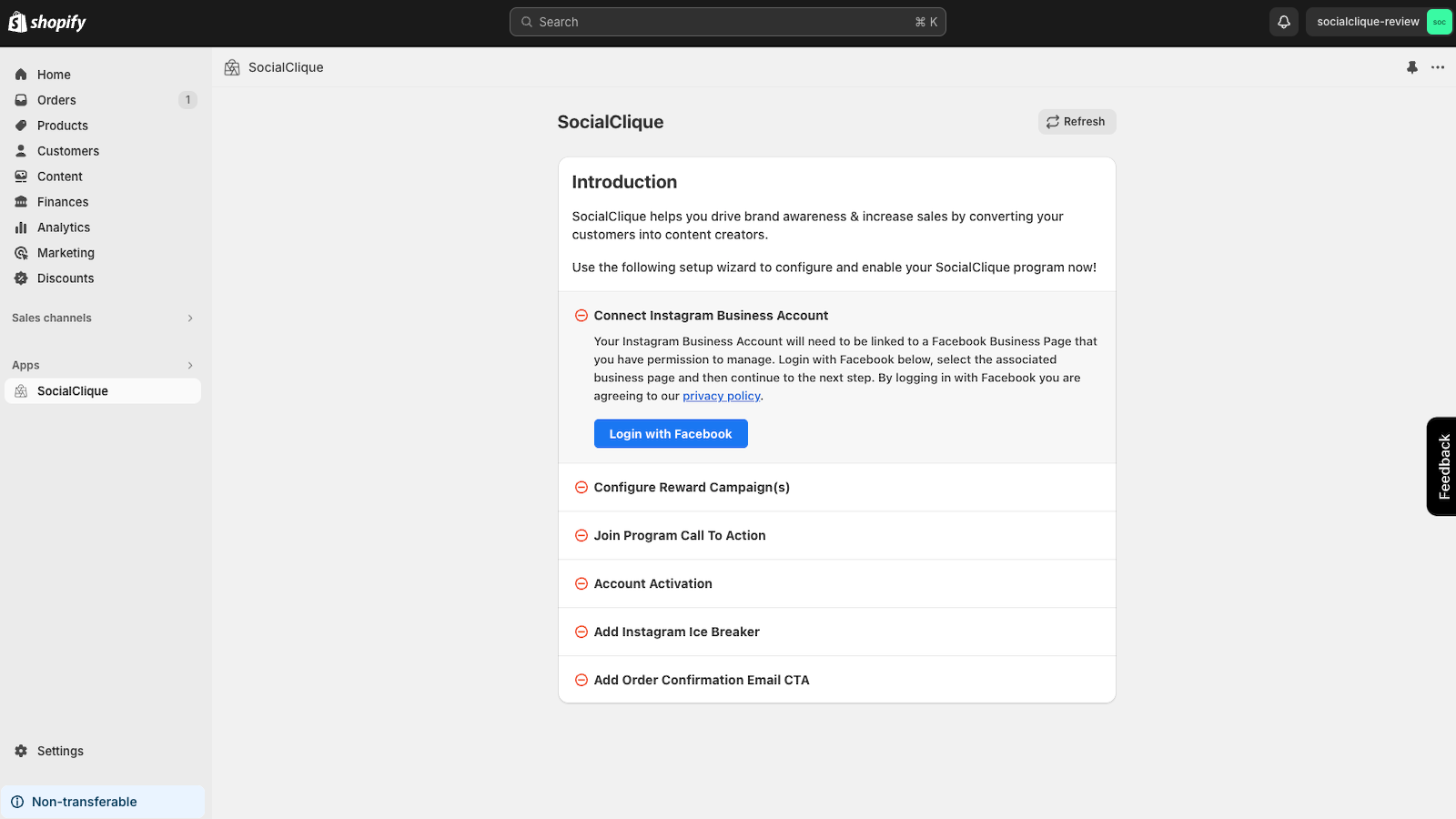This screenshot has width=1456, height=819.
Task: Click the Shopify logo
Action: pyautogui.click(x=47, y=22)
